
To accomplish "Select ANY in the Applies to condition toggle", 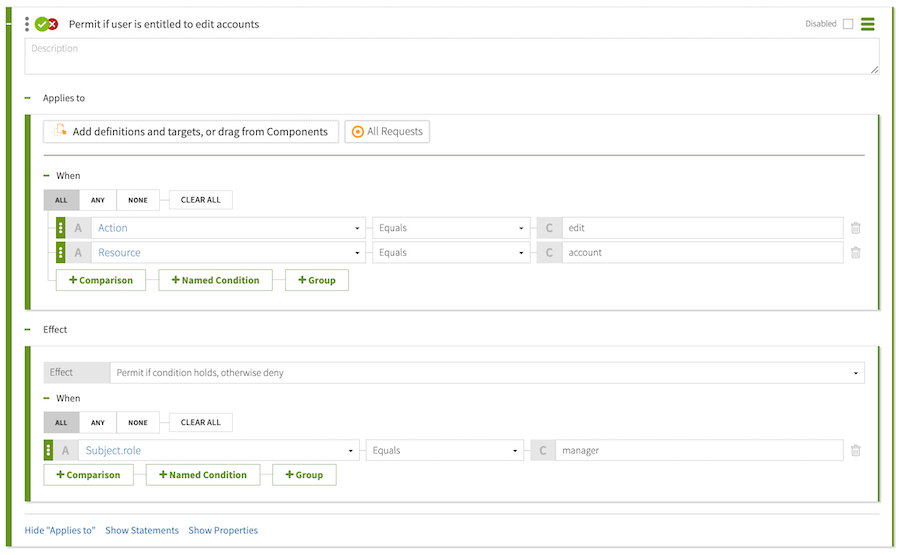I will coord(98,200).
